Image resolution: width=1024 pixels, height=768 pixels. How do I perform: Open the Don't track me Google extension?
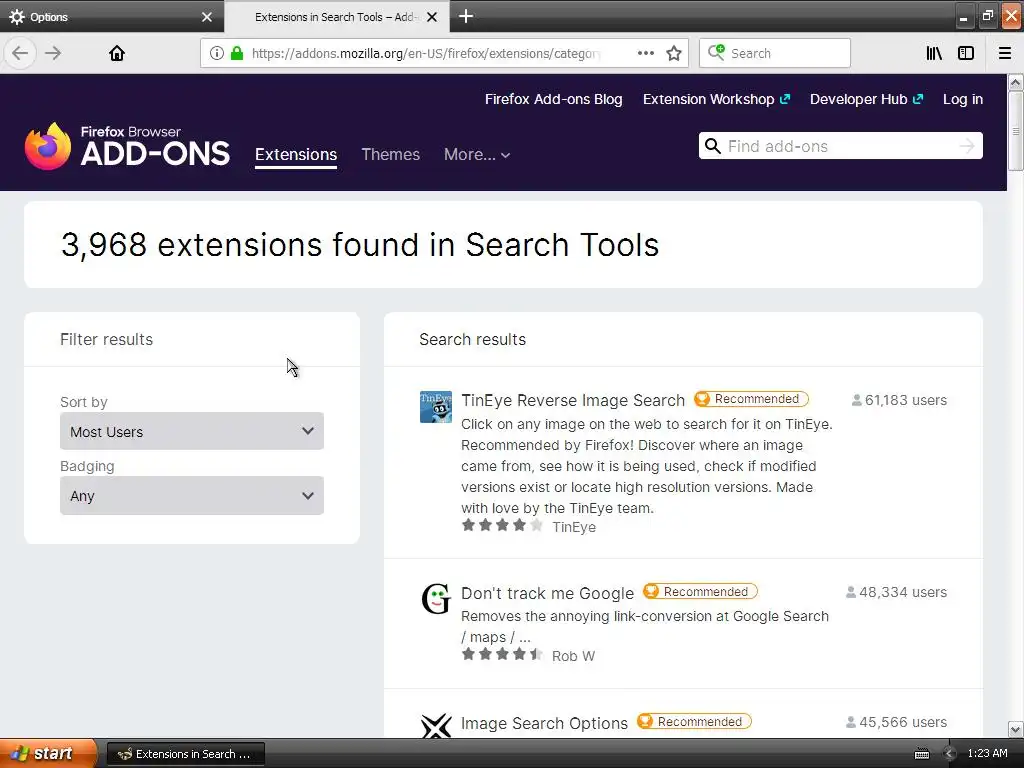[x=547, y=593]
